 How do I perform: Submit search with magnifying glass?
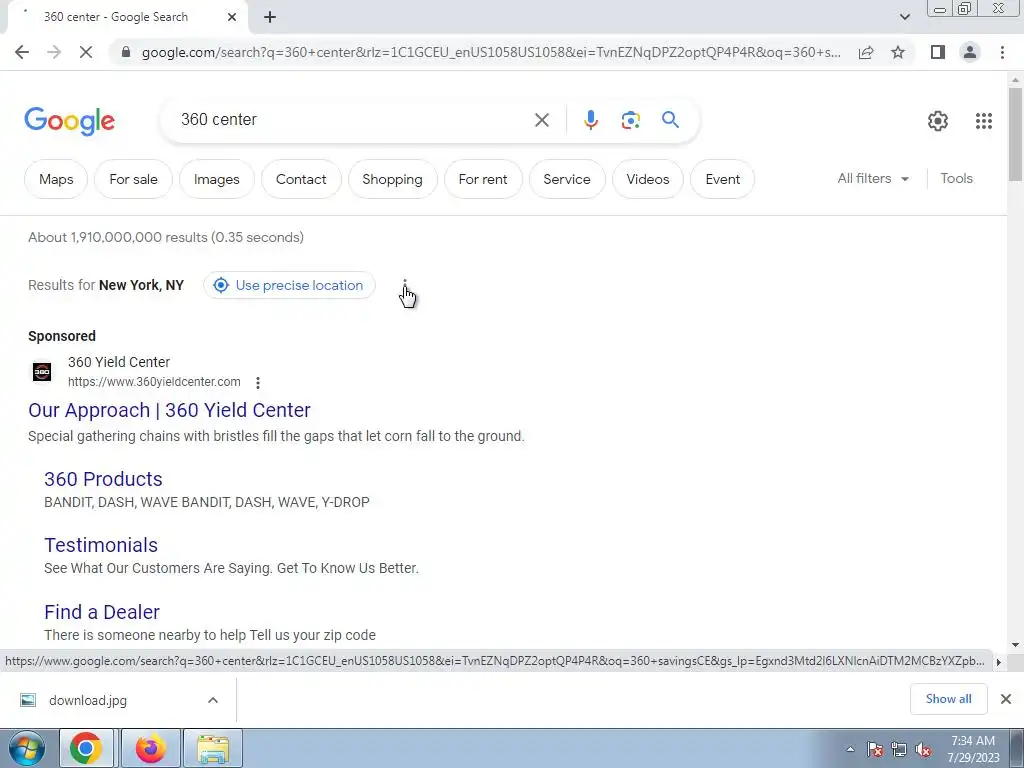(x=670, y=120)
